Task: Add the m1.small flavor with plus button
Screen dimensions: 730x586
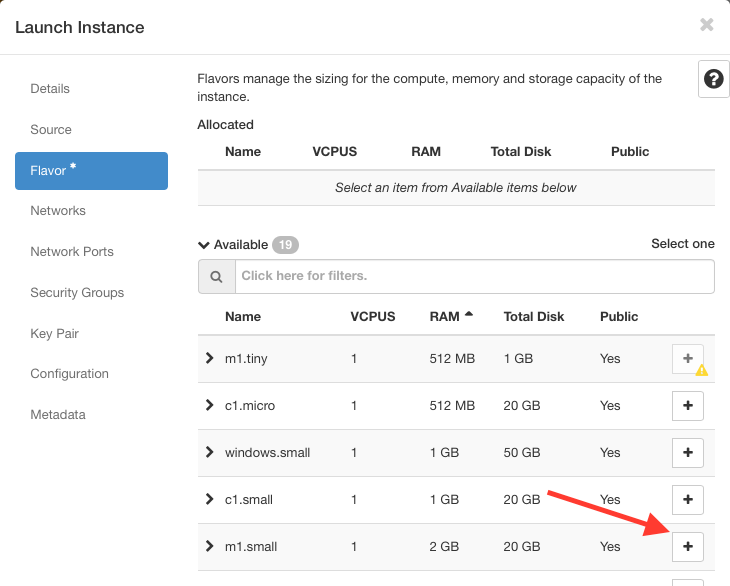Action: click(687, 546)
